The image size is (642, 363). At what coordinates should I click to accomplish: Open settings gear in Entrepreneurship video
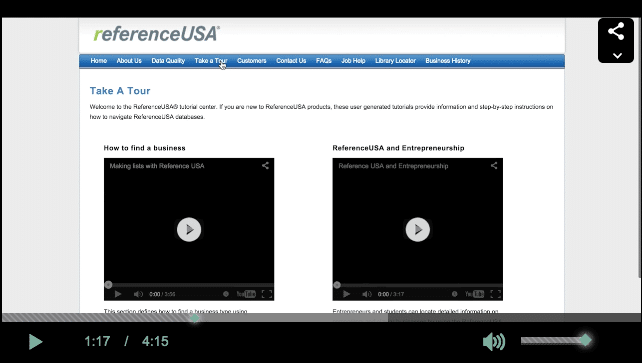(454, 294)
